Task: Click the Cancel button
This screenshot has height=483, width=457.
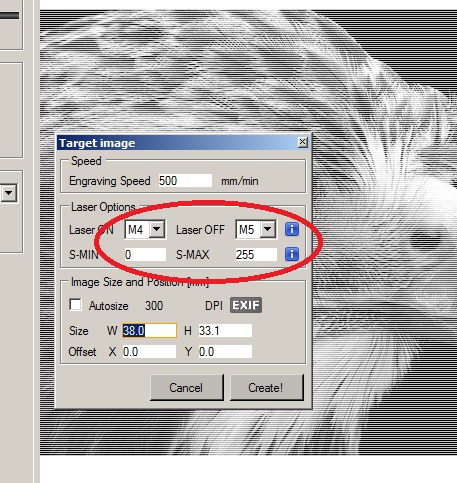Action: click(x=186, y=387)
